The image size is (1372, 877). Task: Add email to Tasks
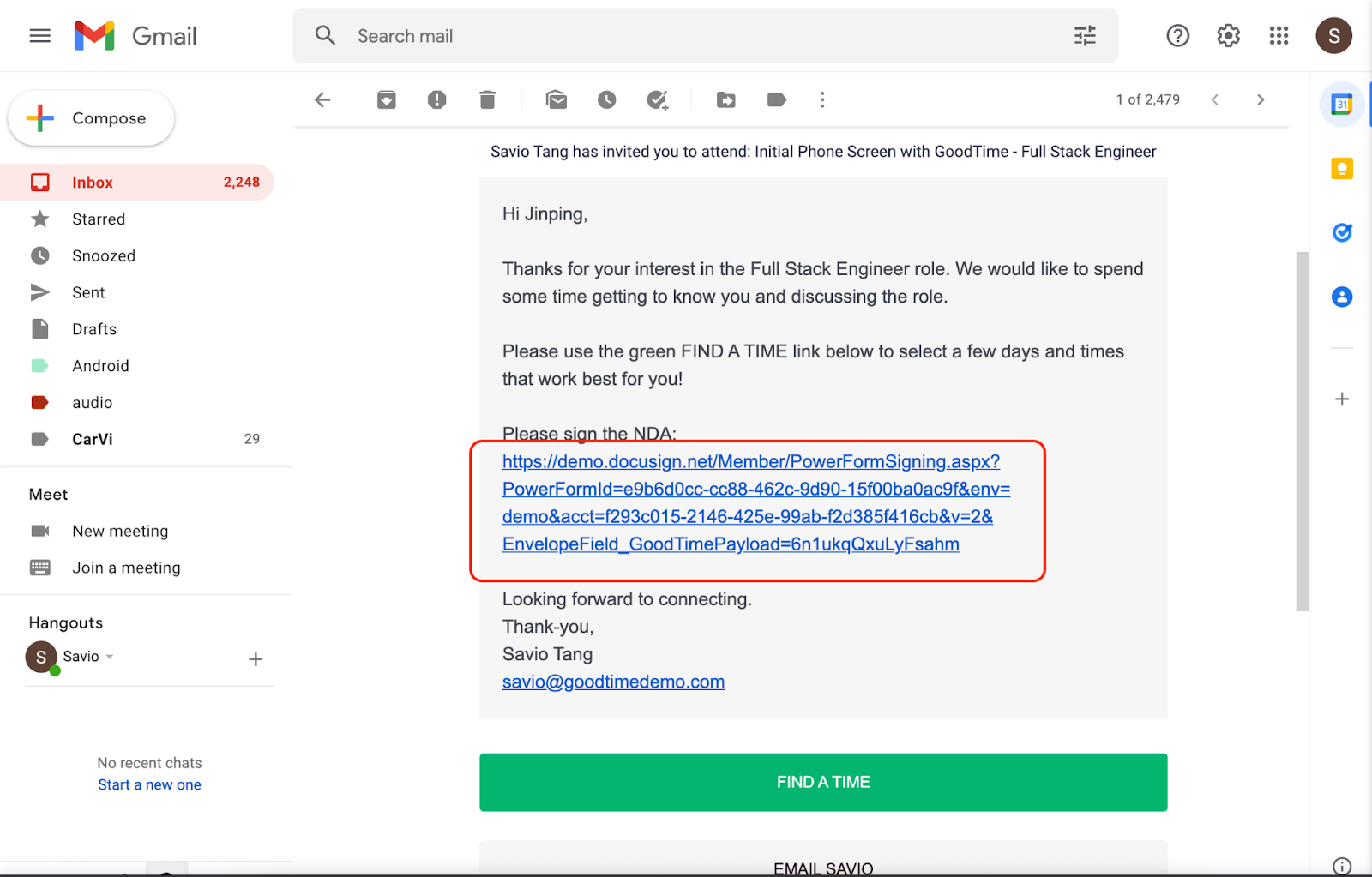click(x=658, y=100)
